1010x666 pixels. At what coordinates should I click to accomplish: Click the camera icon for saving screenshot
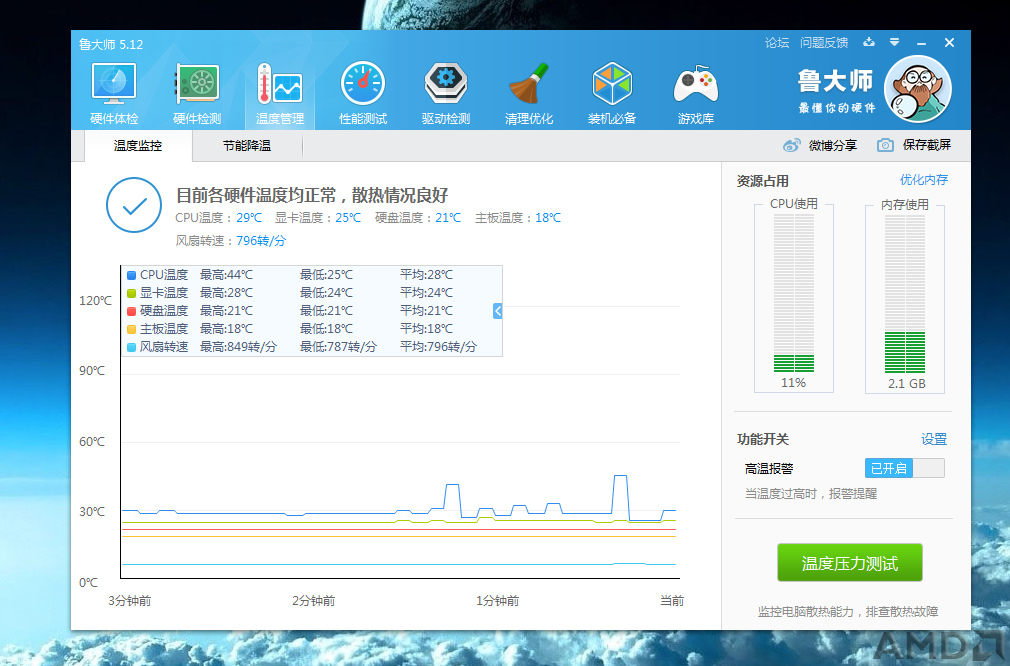point(885,145)
